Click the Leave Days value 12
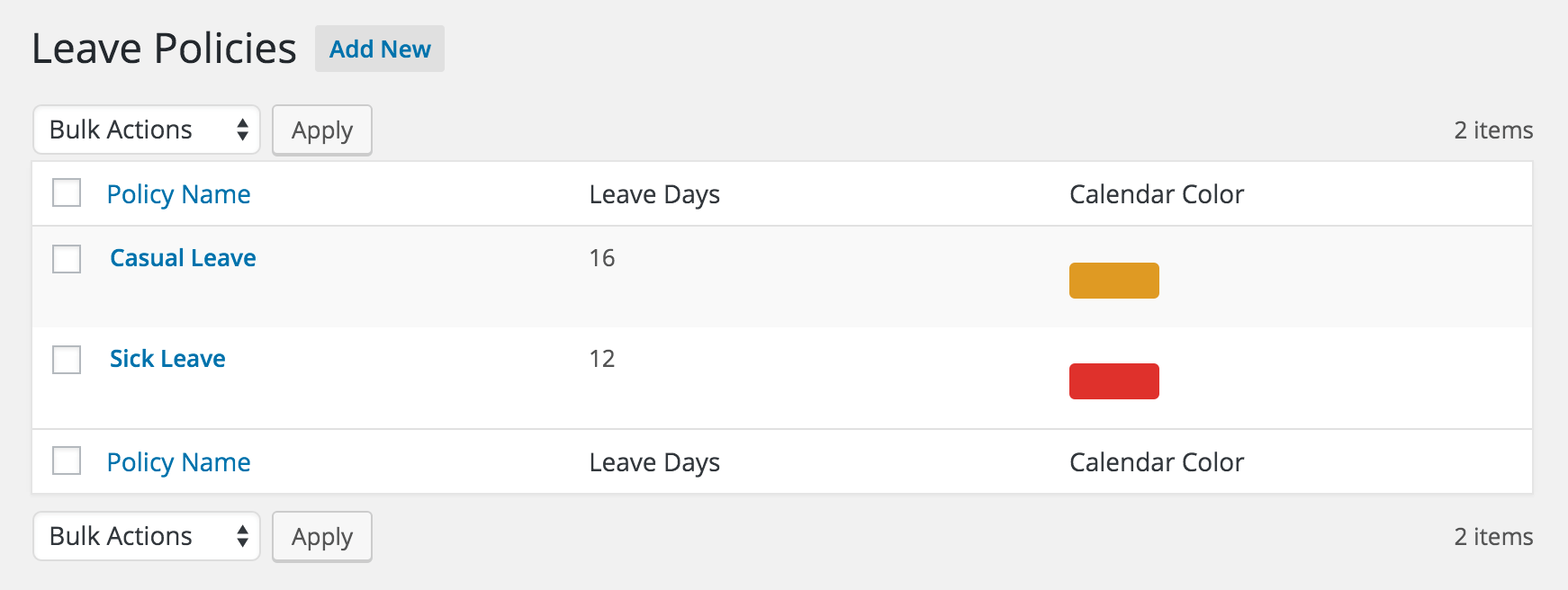Viewport: 1568px width, 590px height. [x=602, y=359]
